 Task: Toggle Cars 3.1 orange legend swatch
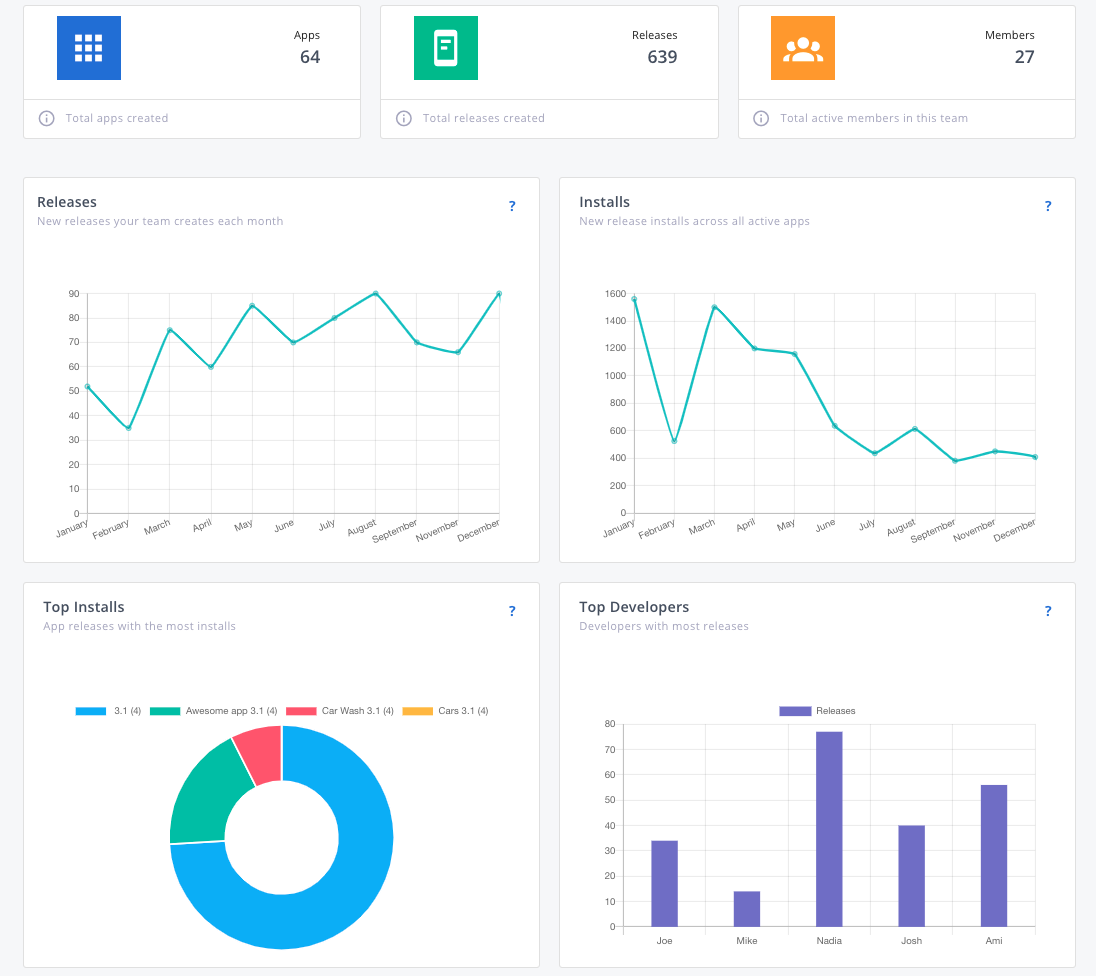pyautogui.click(x=418, y=711)
